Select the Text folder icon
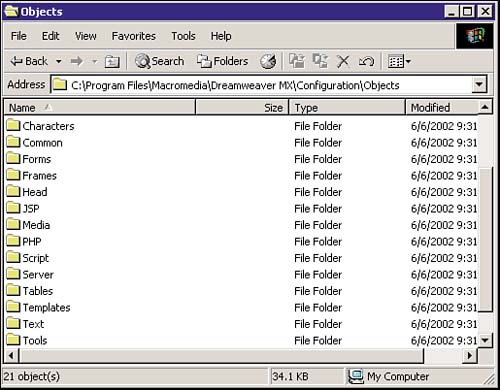The height and width of the screenshot is (390, 500). pos(13,323)
